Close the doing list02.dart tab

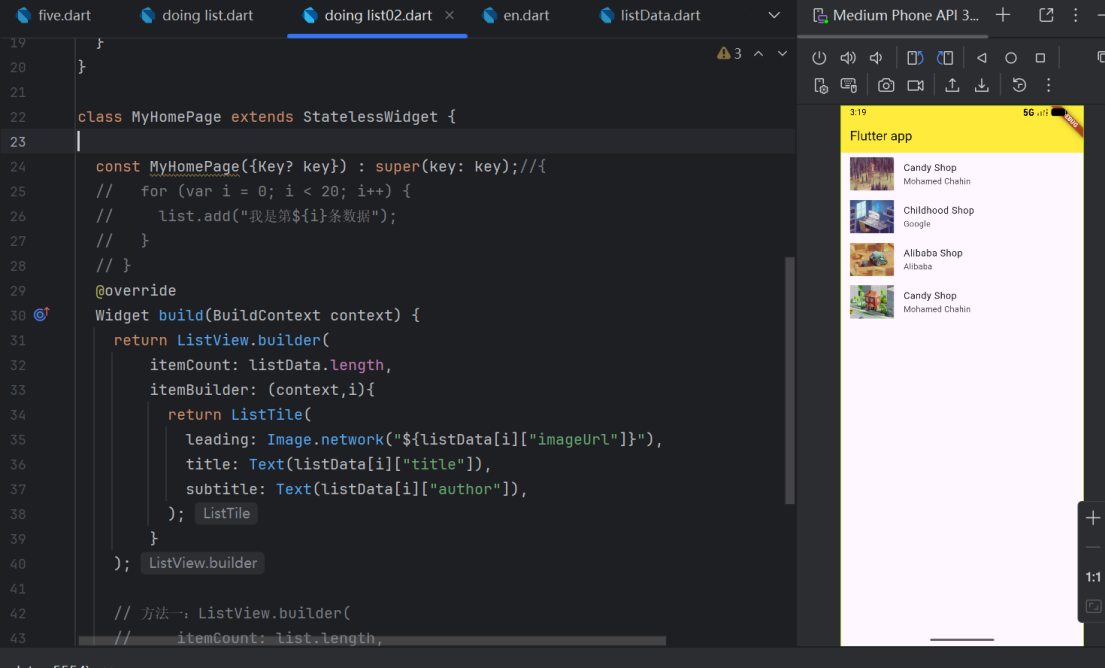coord(450,15)
